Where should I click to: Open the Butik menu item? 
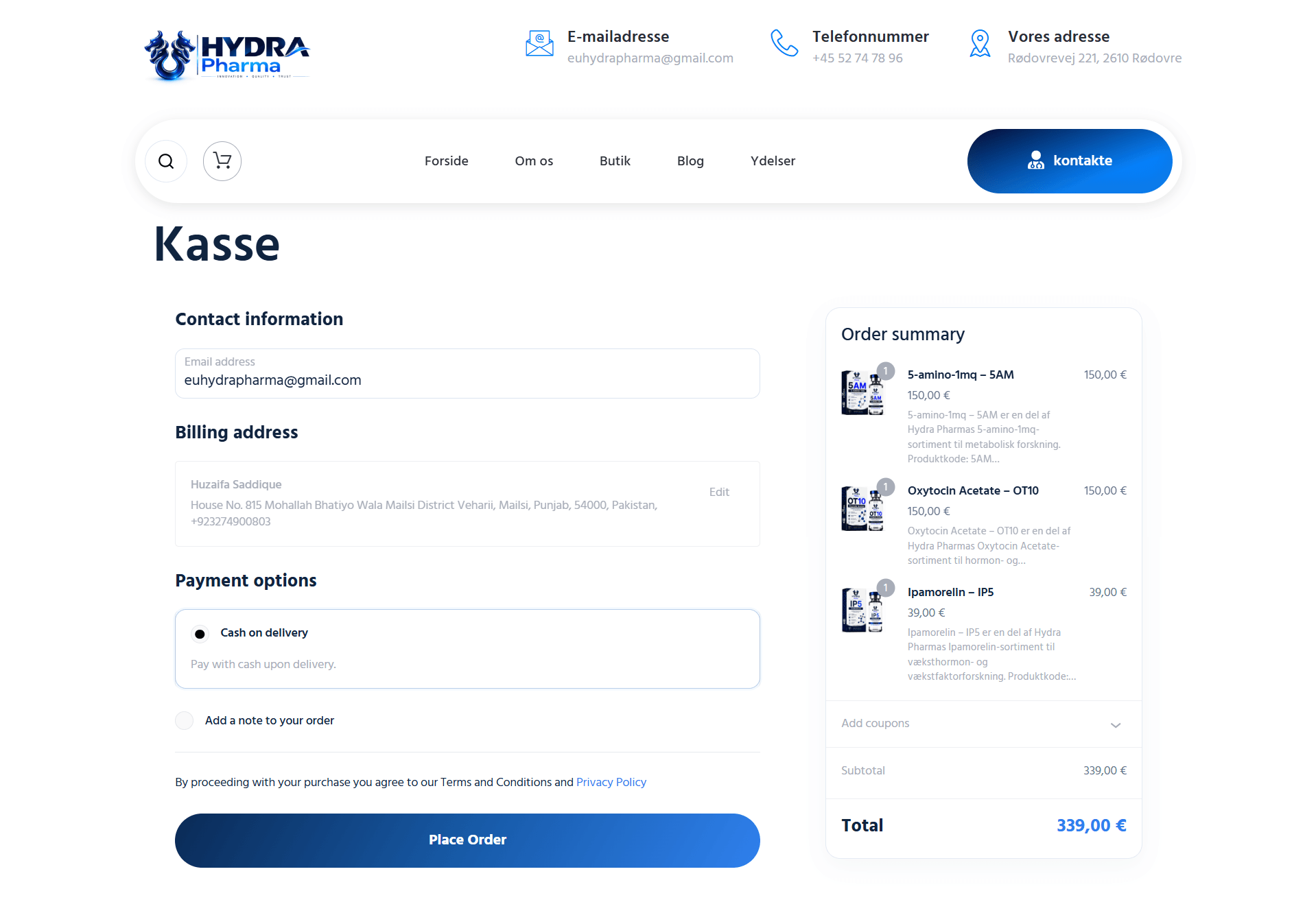point(615,161)
